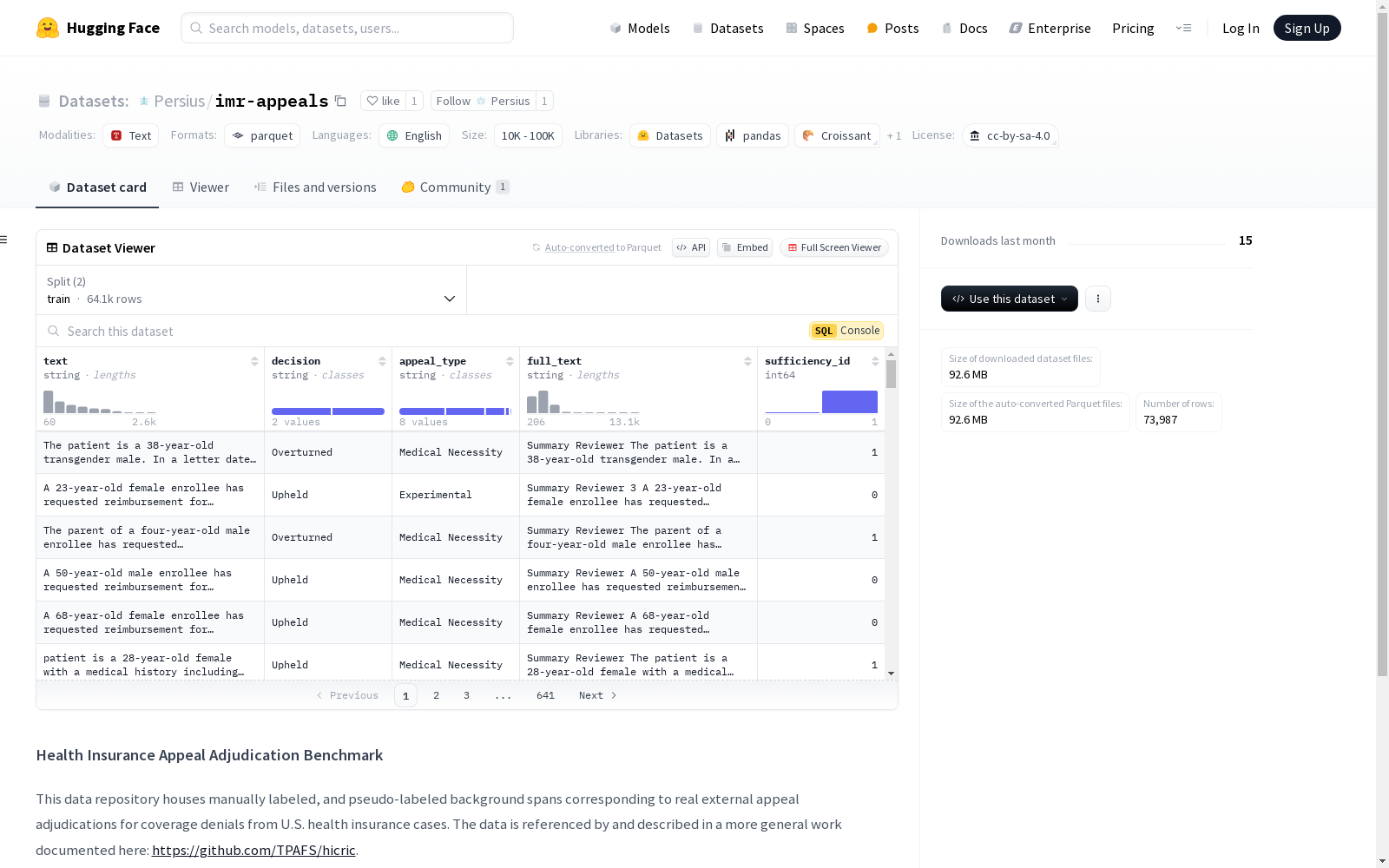Click the decision classes distribution bar

pos(328,411)
